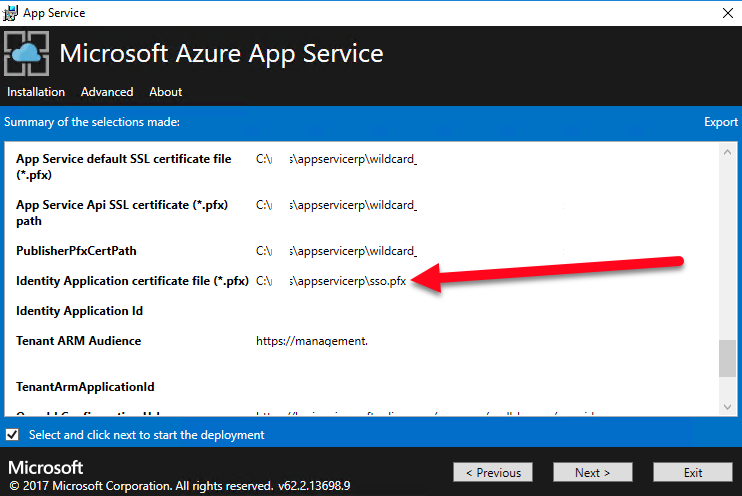Go back with the Previous button
742x496 pixels.
point(493,472)
